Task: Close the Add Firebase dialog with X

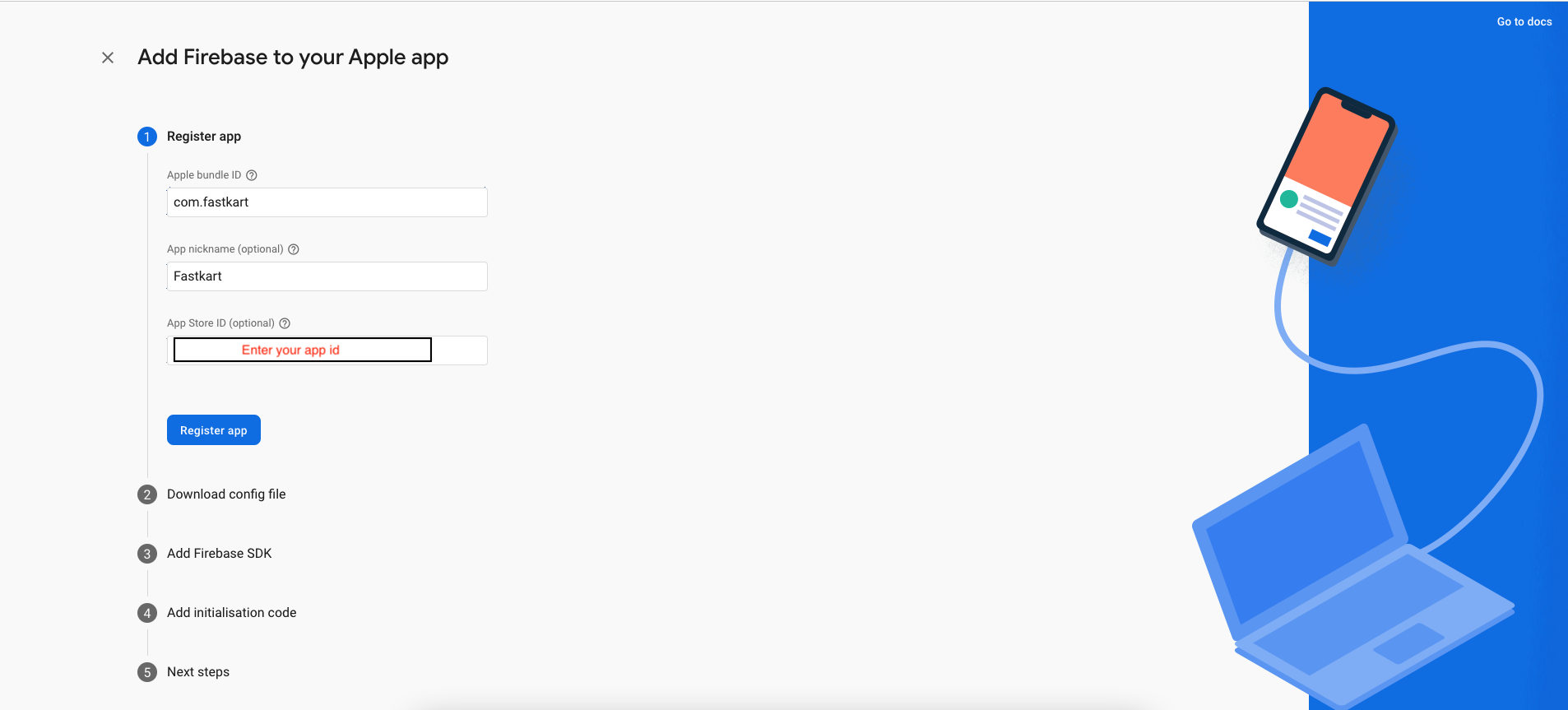Action: coord(108,58)
